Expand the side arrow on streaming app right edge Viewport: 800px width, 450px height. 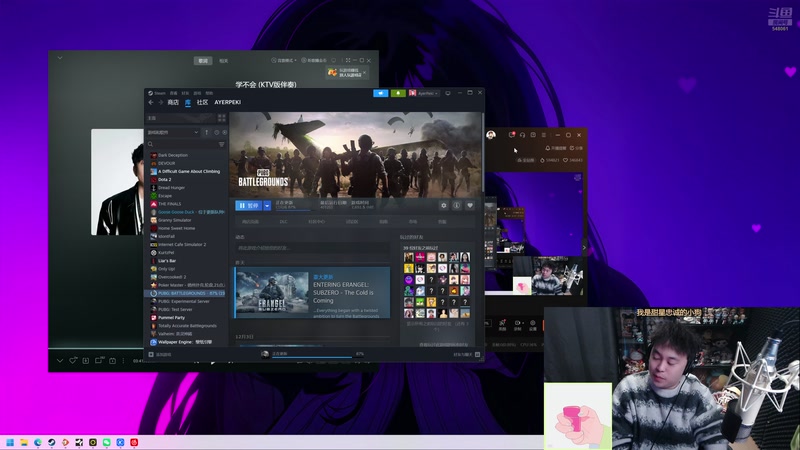tap(584, 248)
